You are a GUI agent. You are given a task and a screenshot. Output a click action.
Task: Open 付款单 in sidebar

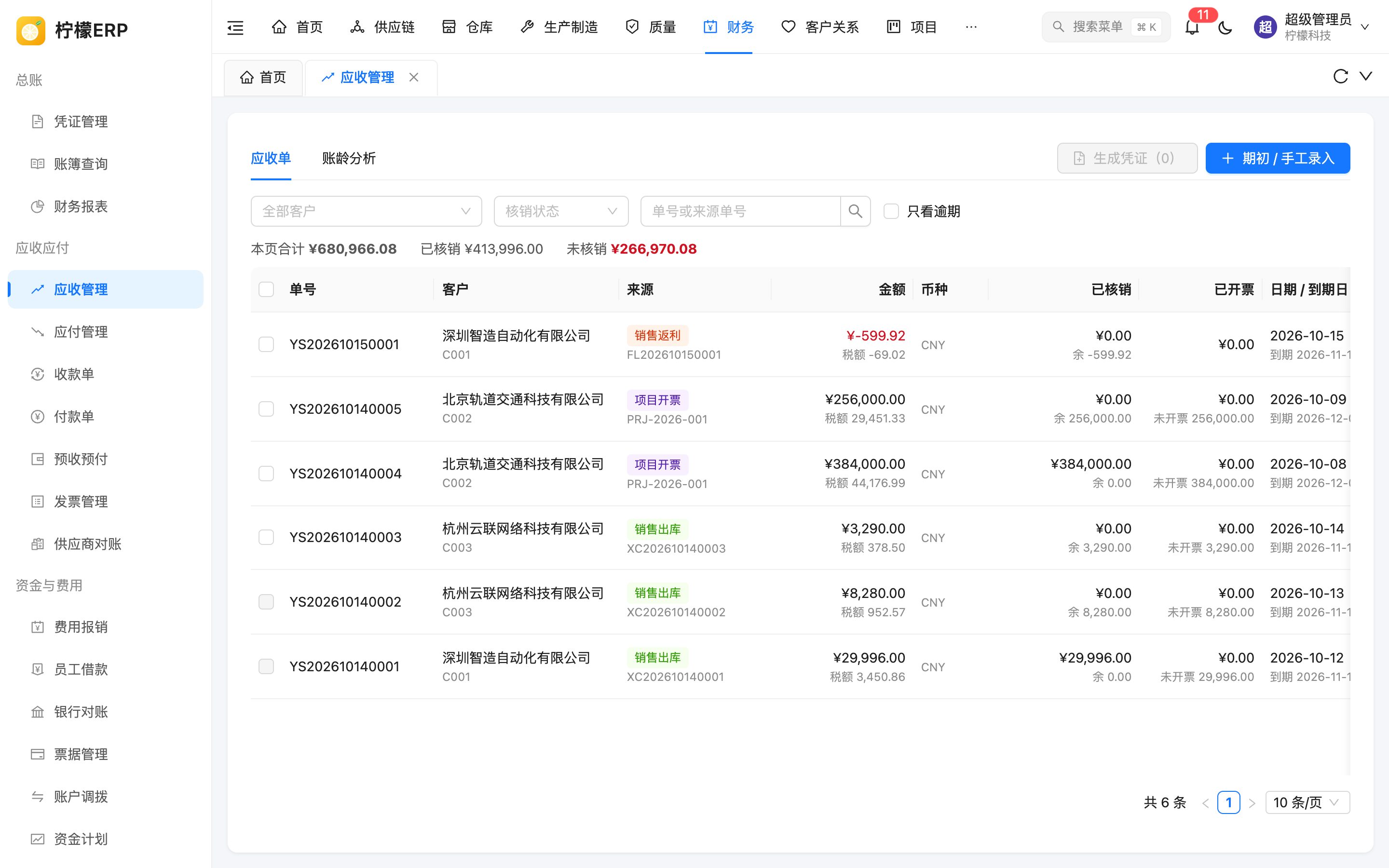pyautogui.click(x=106, y=417)
